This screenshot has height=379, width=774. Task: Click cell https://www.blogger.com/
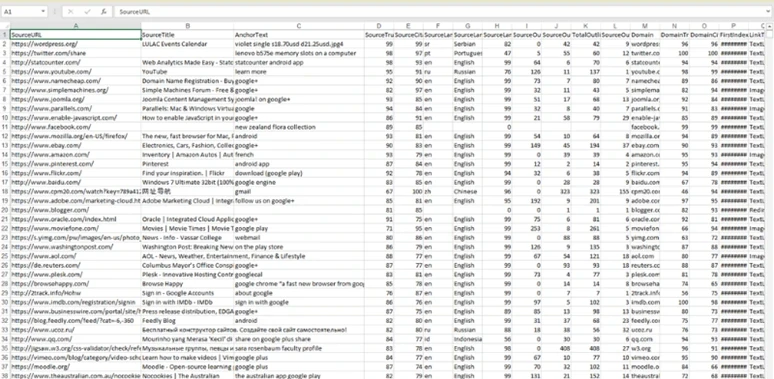(76, 210)
